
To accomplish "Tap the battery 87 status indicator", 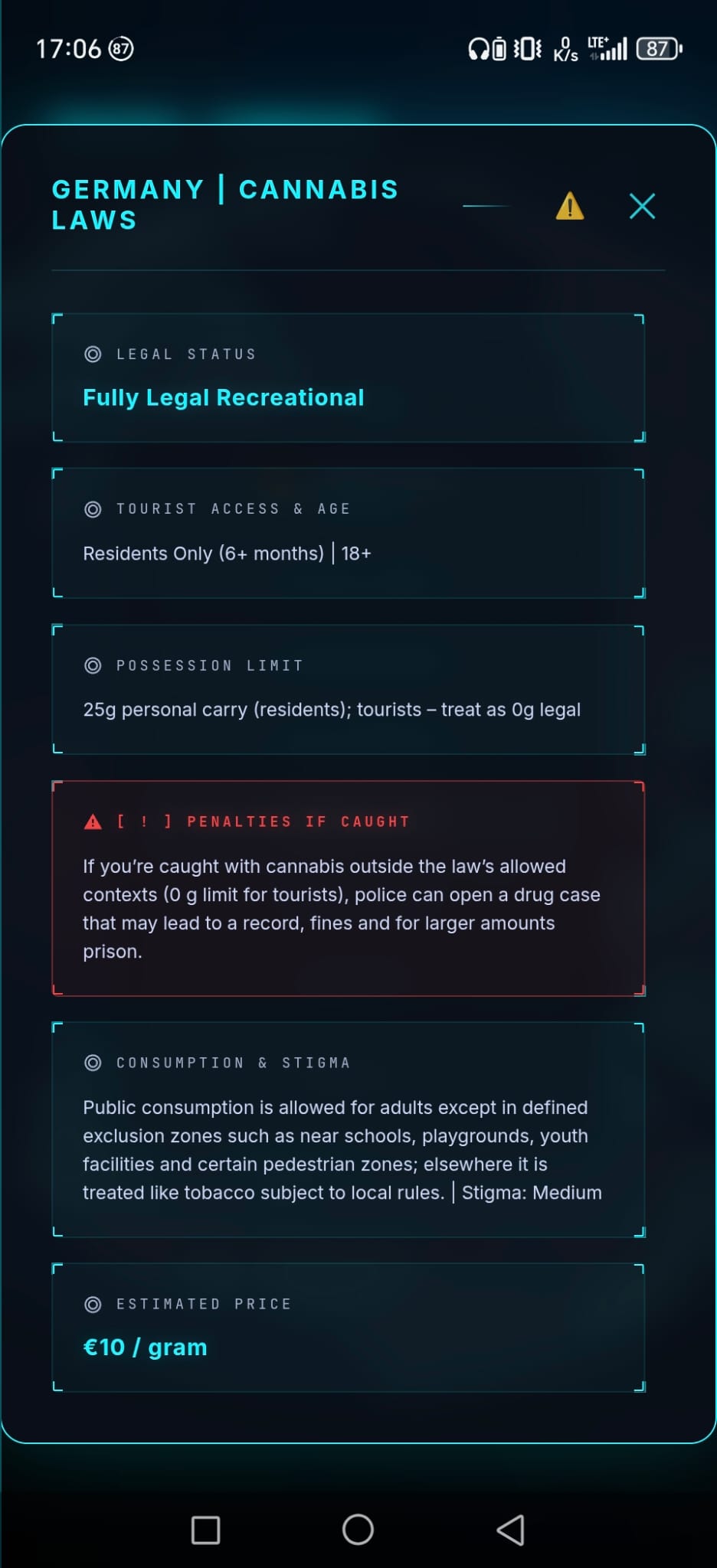I will 659,49.
